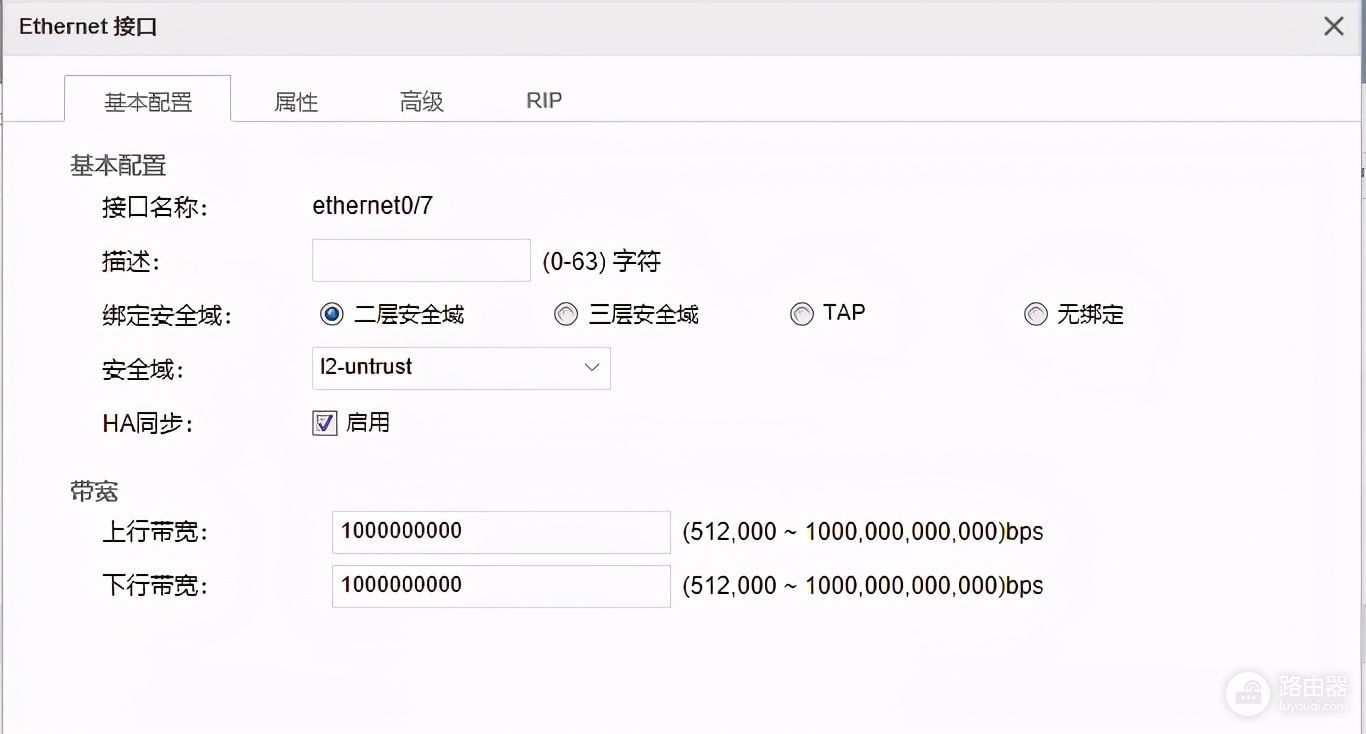1366x734 pixels.
Task: Click the 带宽 section heading
Action: coord(94,491)
